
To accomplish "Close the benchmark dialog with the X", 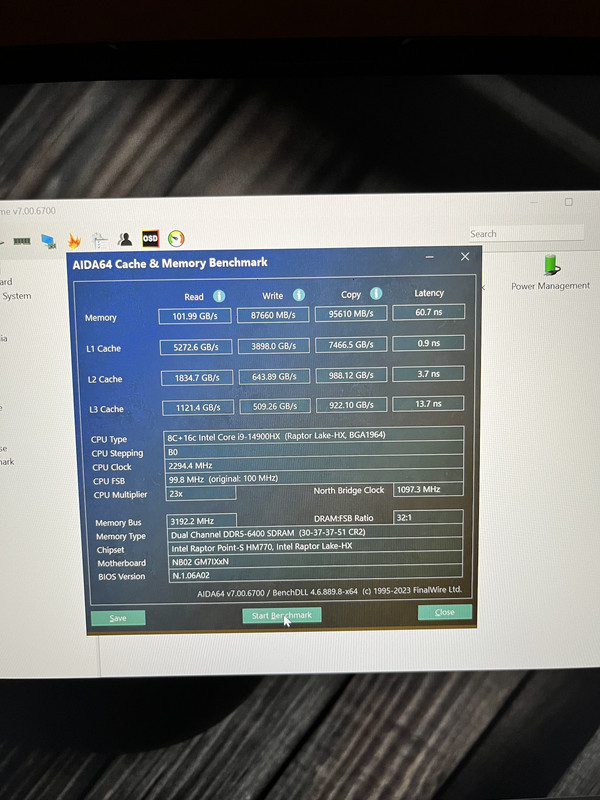I will [465, 257].
